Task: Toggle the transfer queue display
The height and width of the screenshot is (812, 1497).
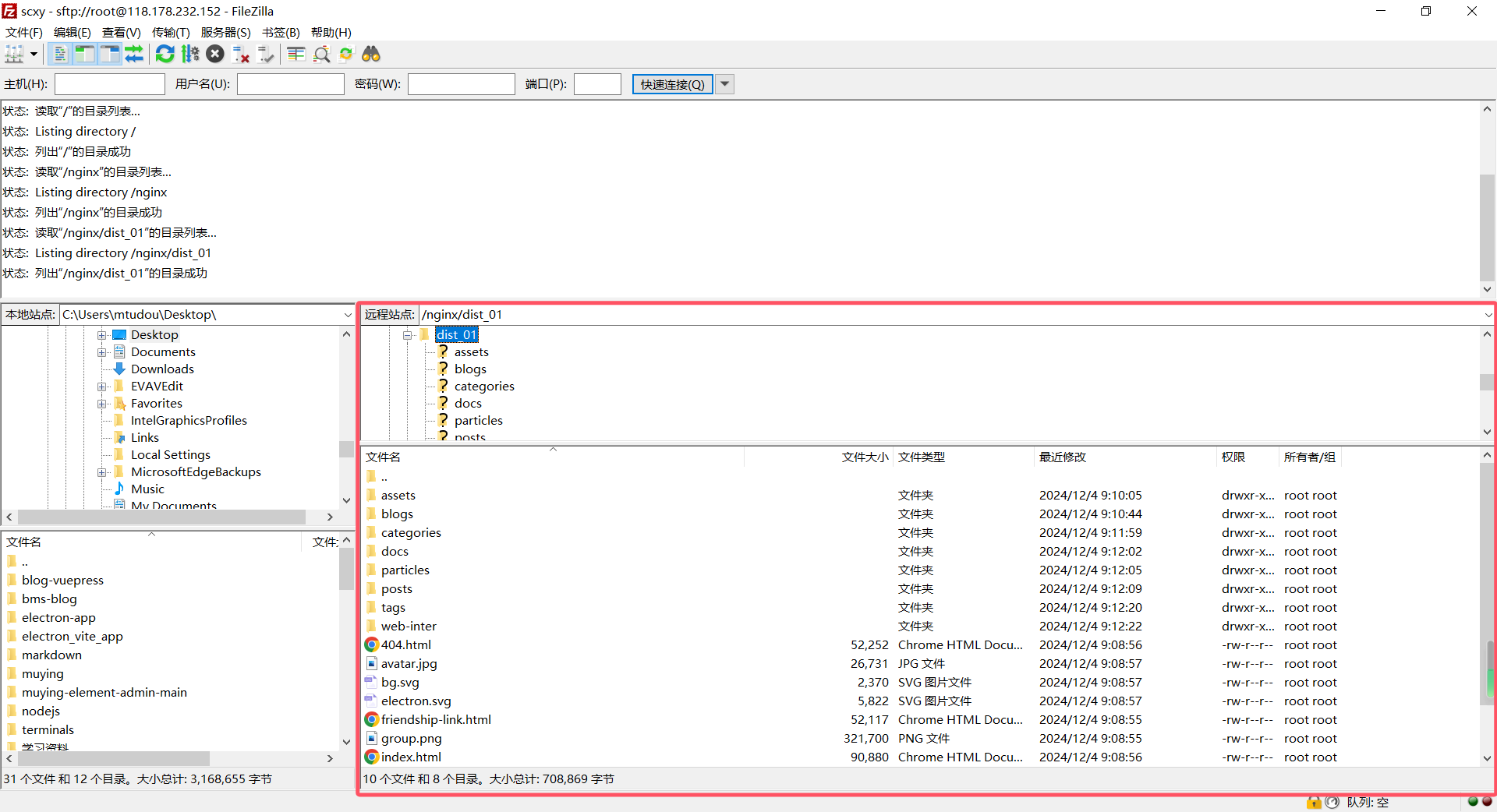Action: click(x=134, y=54)
